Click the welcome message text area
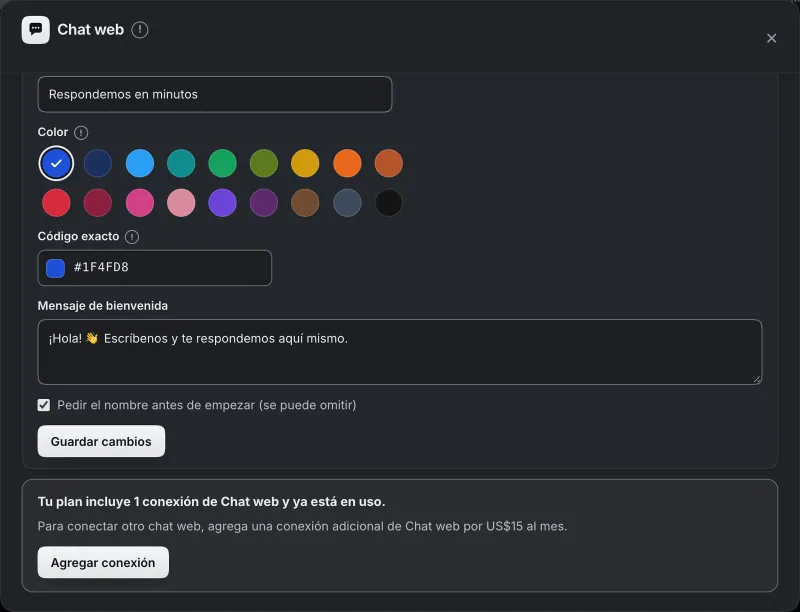The height and width of the screenshot is (612, 800). pos(400,352)
